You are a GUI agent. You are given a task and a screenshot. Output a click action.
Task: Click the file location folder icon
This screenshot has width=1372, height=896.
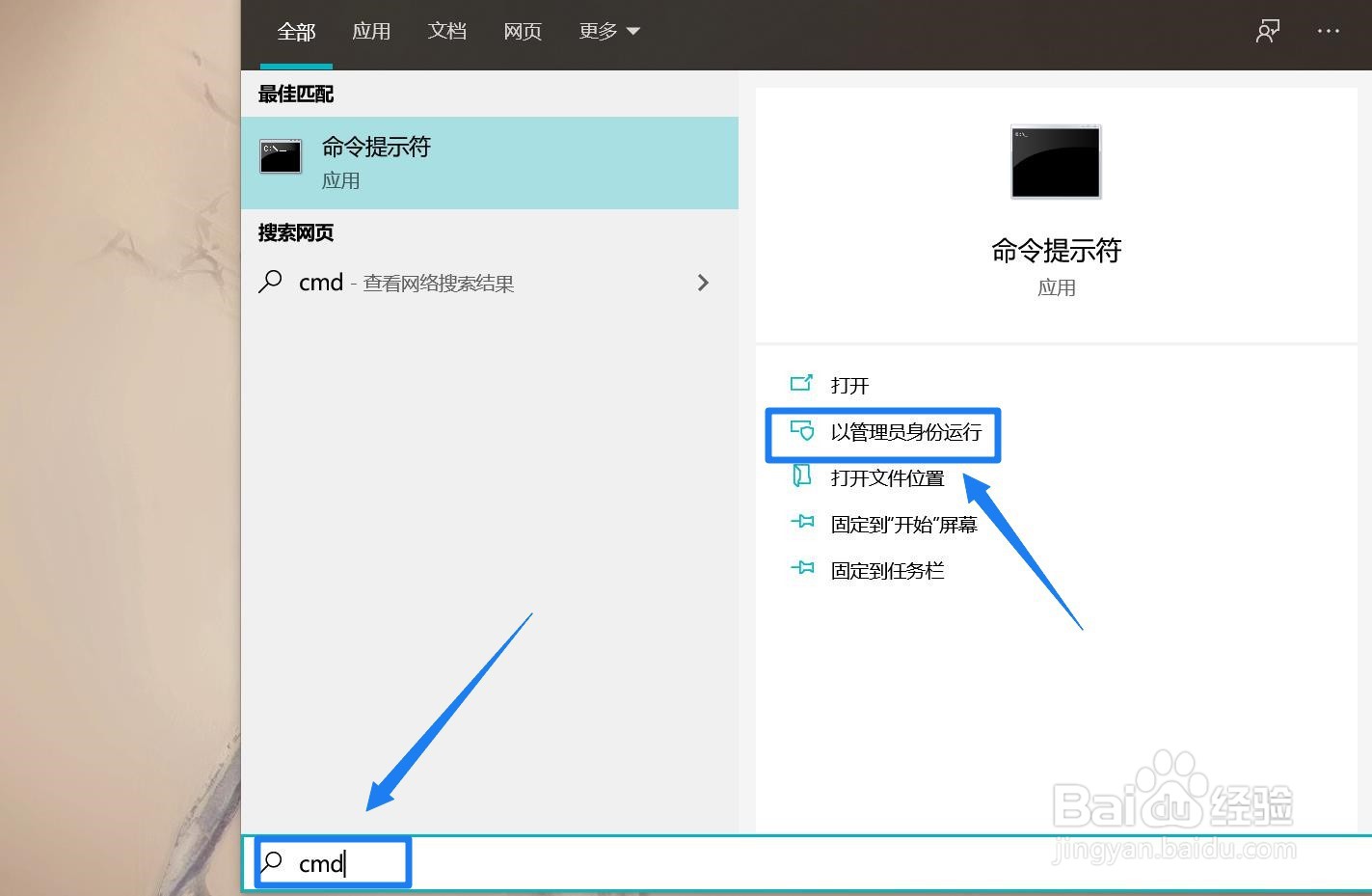[x=802, y=475]
